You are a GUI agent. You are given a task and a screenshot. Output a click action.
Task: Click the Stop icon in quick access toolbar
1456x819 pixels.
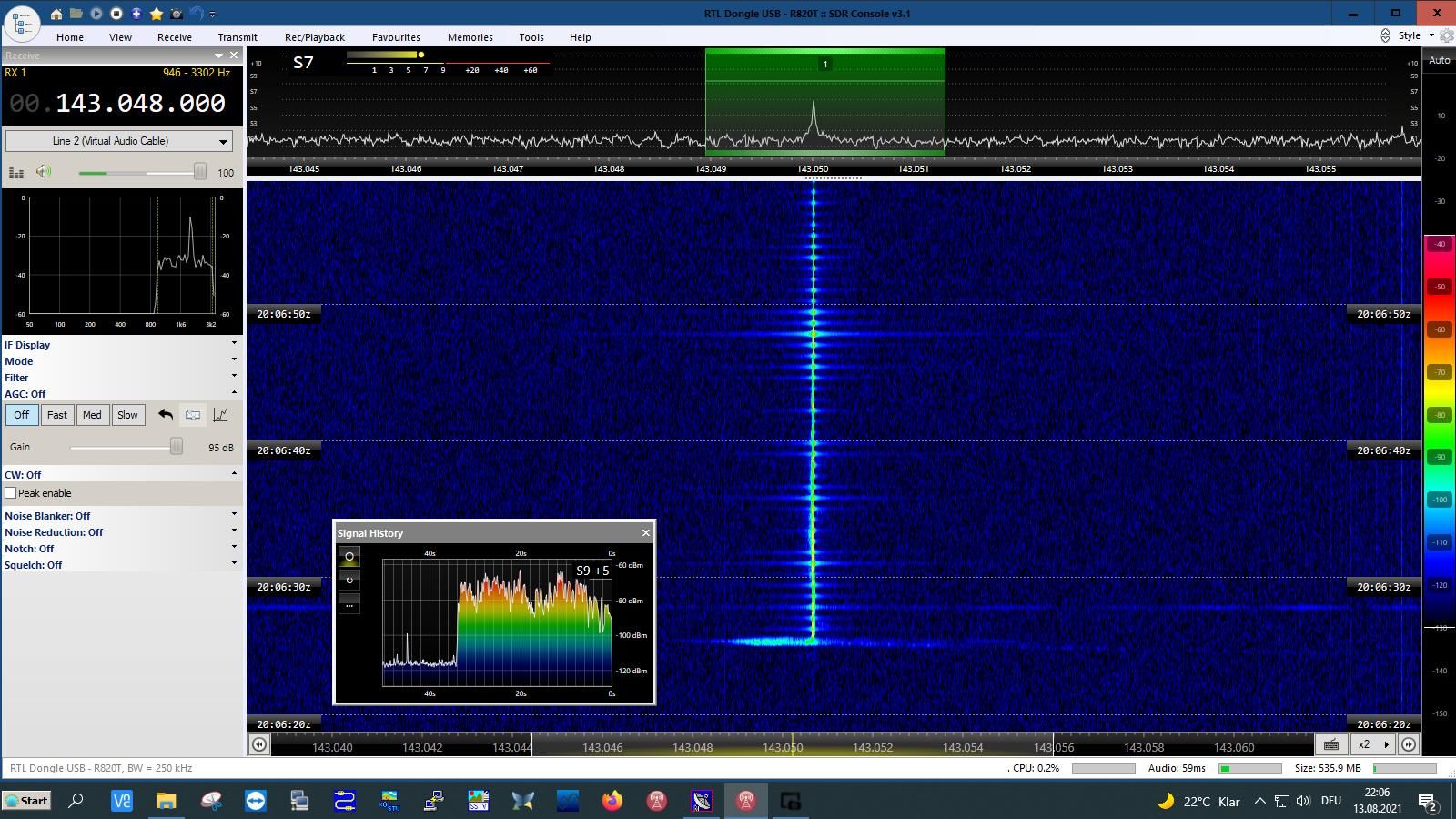(116, 14)
